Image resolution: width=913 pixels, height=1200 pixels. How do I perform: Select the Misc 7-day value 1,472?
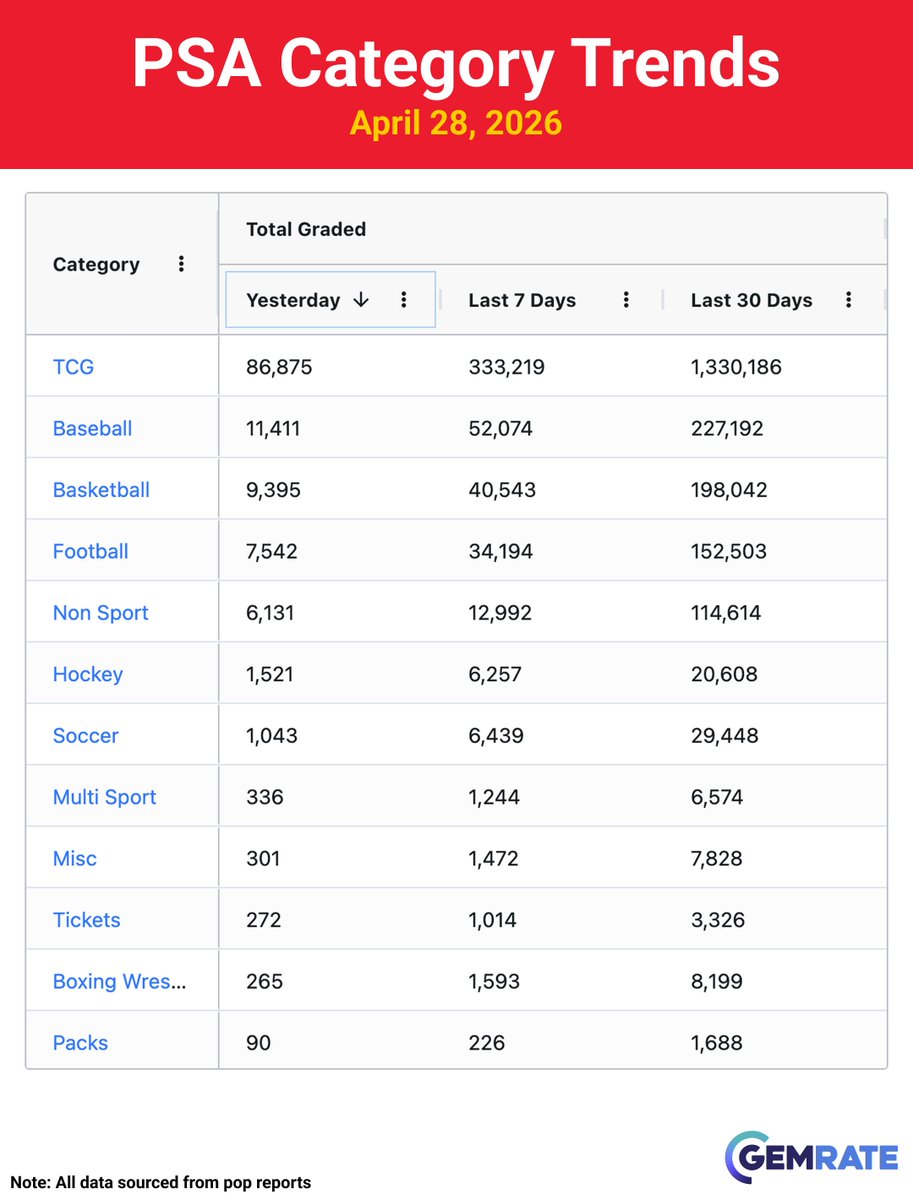[493, 859]
